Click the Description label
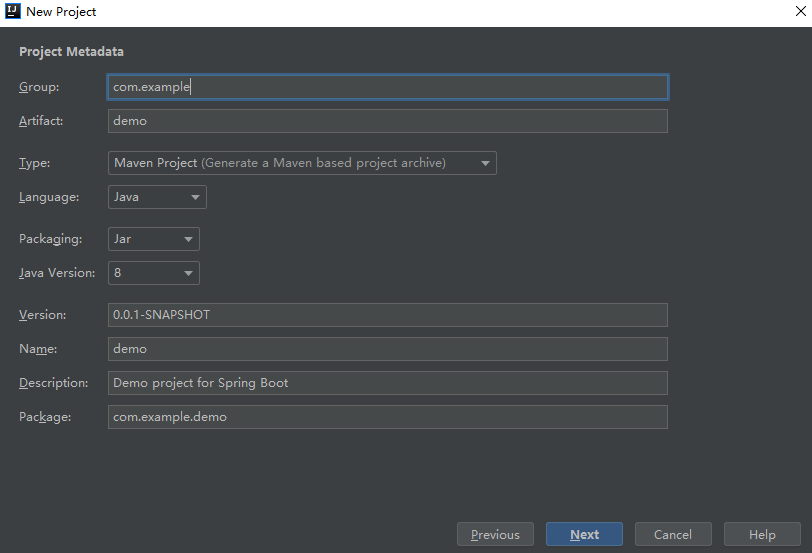The height and width of the screenshot is (553, 812). point(53,383)
